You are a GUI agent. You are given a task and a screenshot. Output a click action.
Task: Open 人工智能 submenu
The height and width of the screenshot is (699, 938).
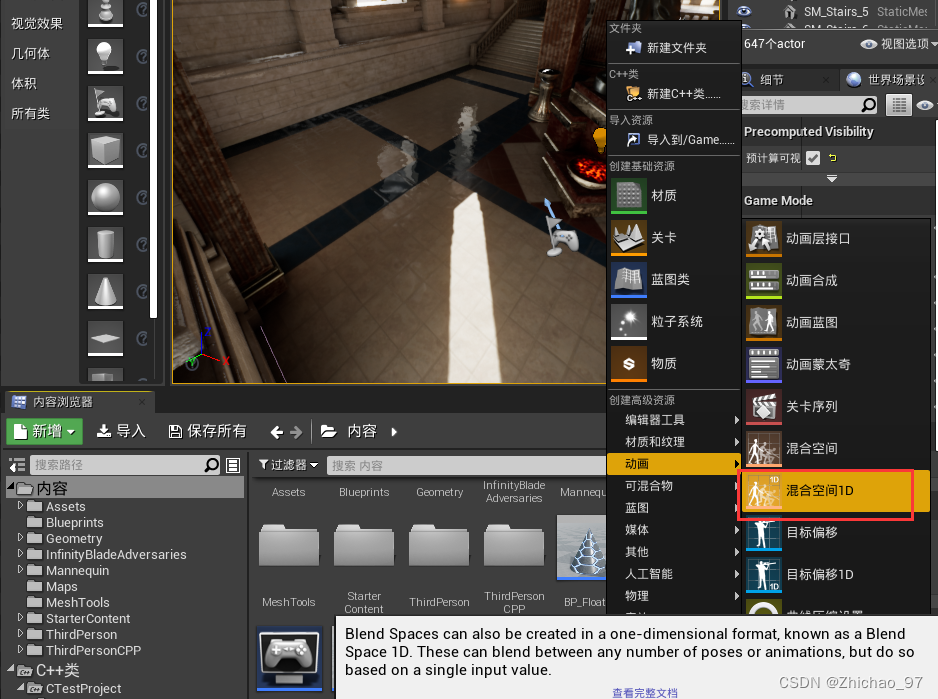click(674, 574)
